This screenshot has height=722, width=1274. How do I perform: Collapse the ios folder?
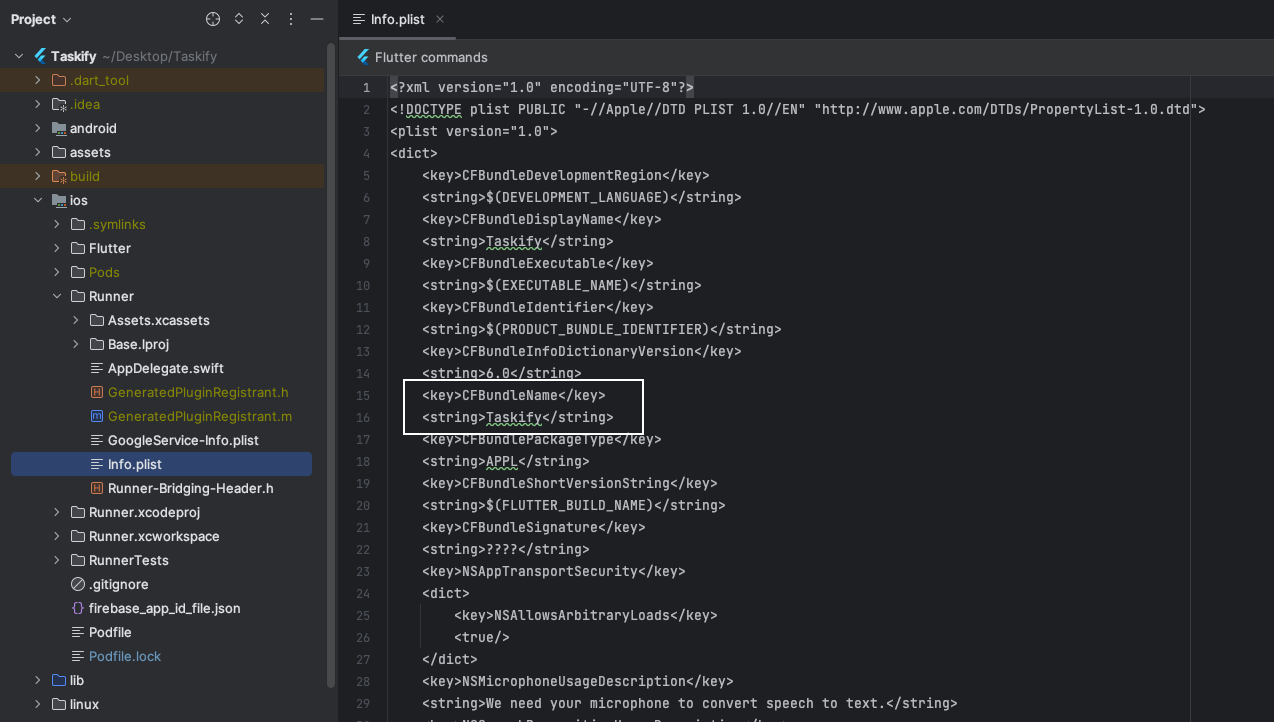[38, 200]
